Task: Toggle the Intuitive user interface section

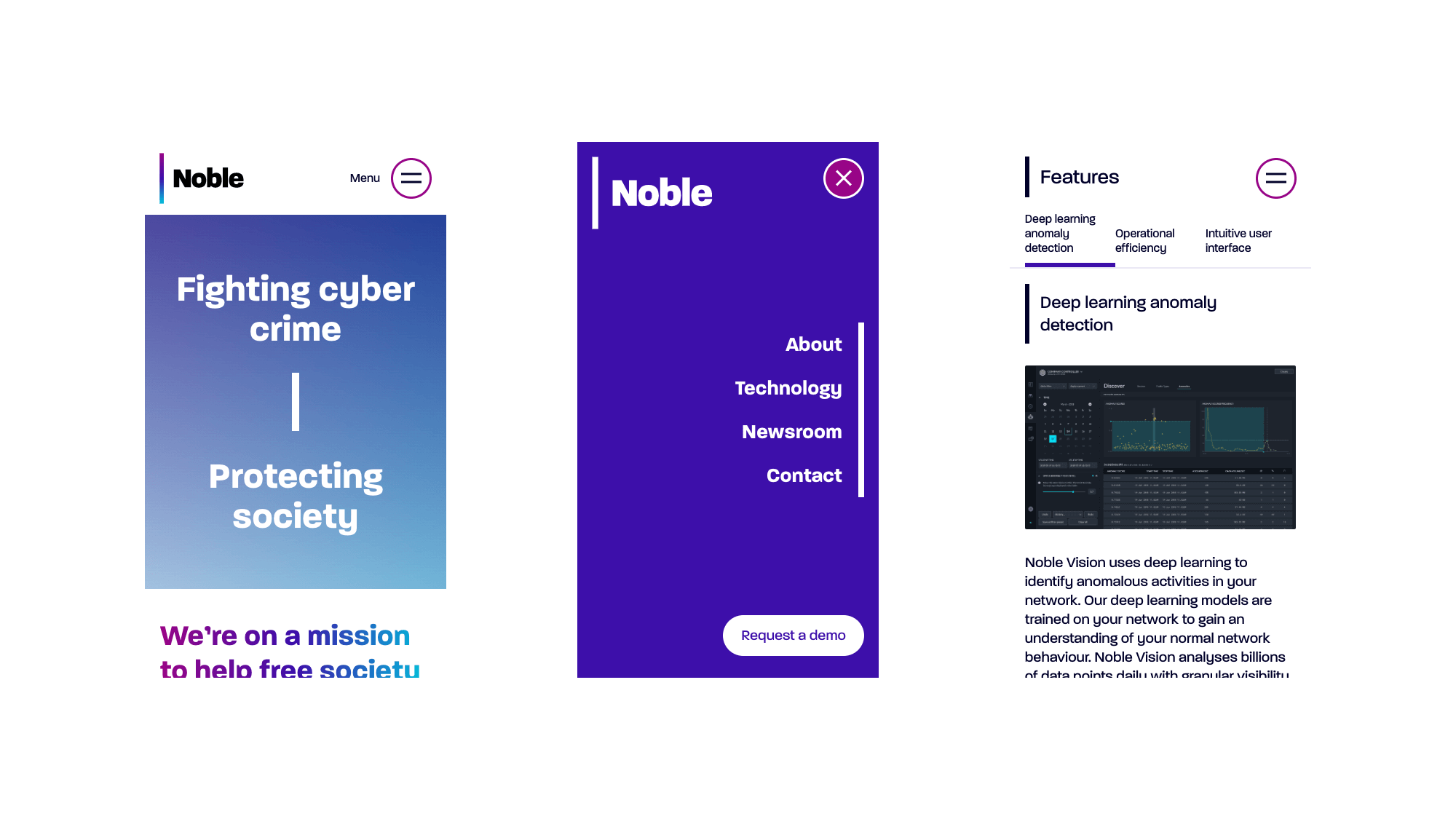Action: click(x=1237, y=240)
